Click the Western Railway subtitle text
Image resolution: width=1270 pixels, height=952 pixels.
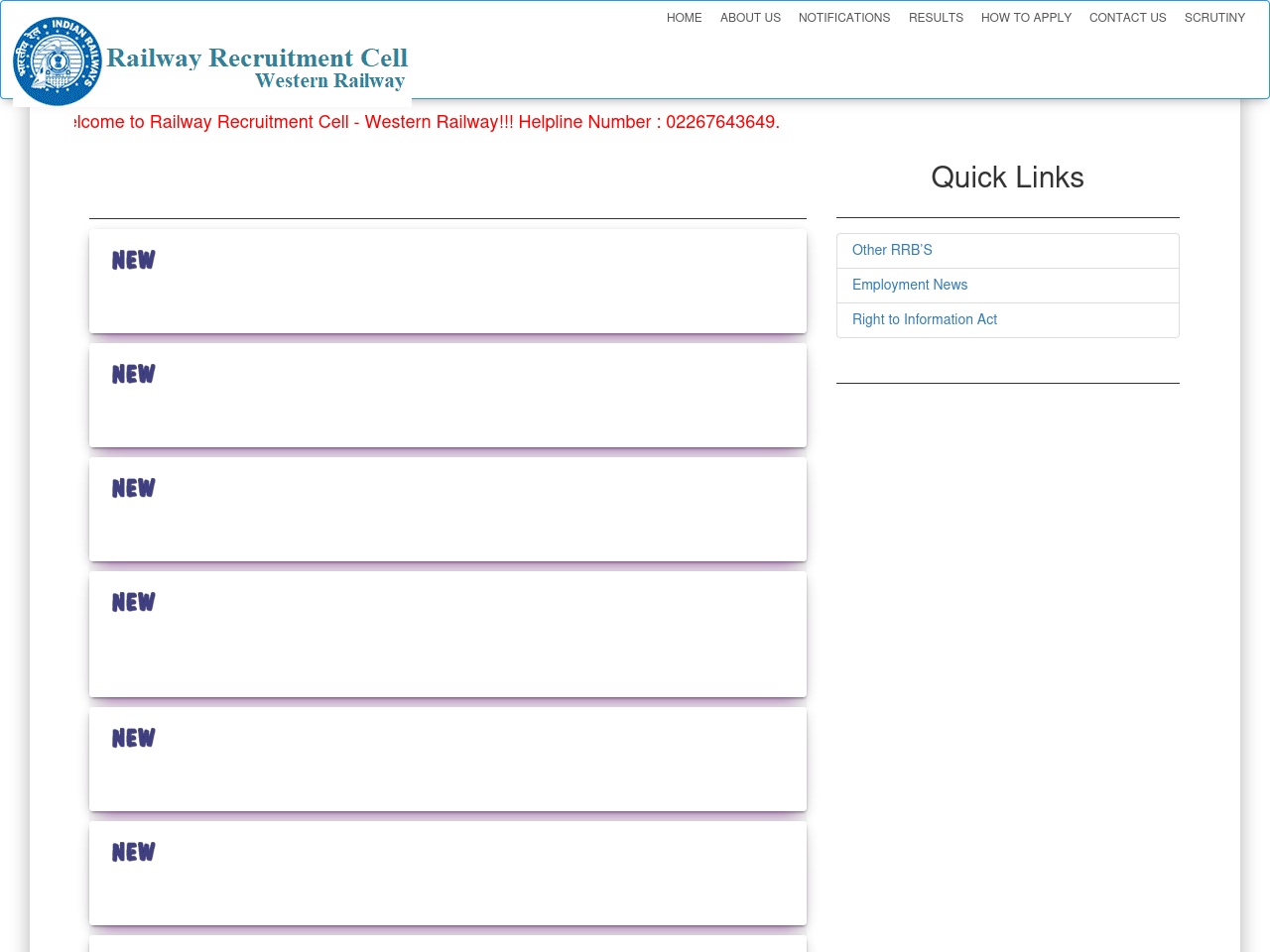[329, 81]
